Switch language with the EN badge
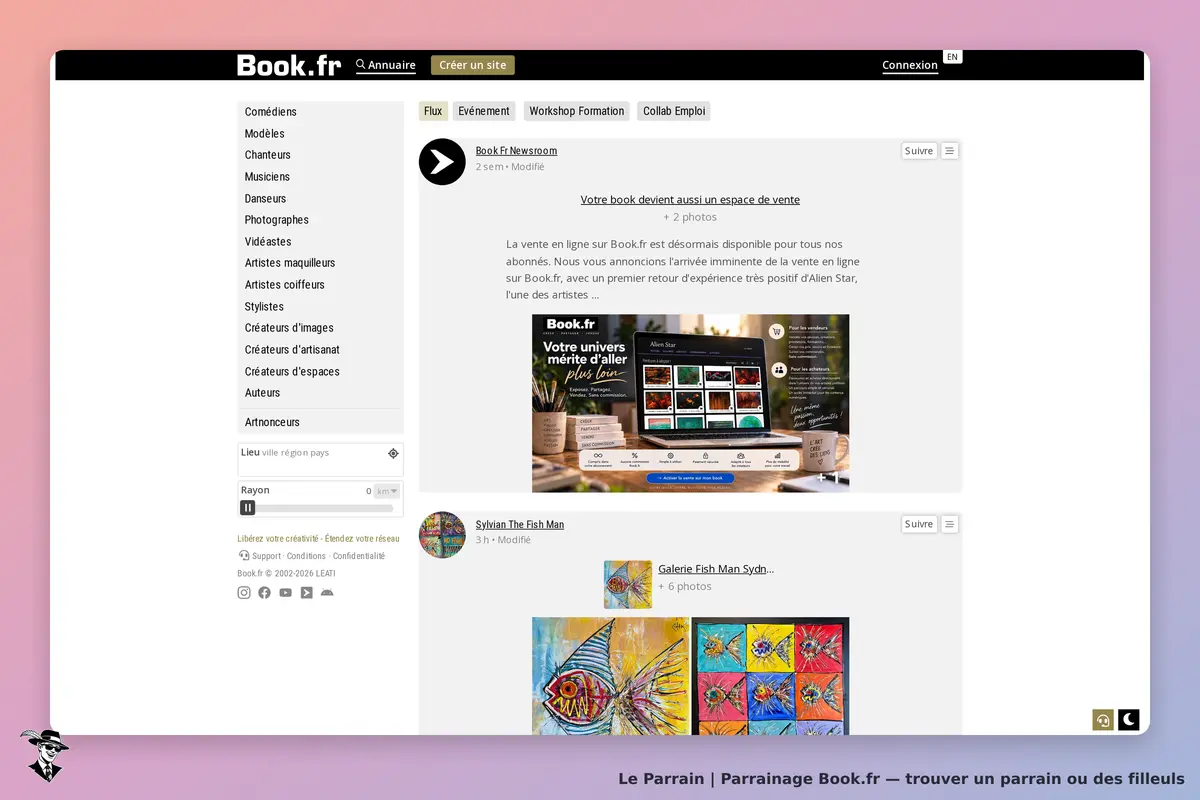Image resolution: width=1200 pixels, height=800 pixels. point(952,57)
